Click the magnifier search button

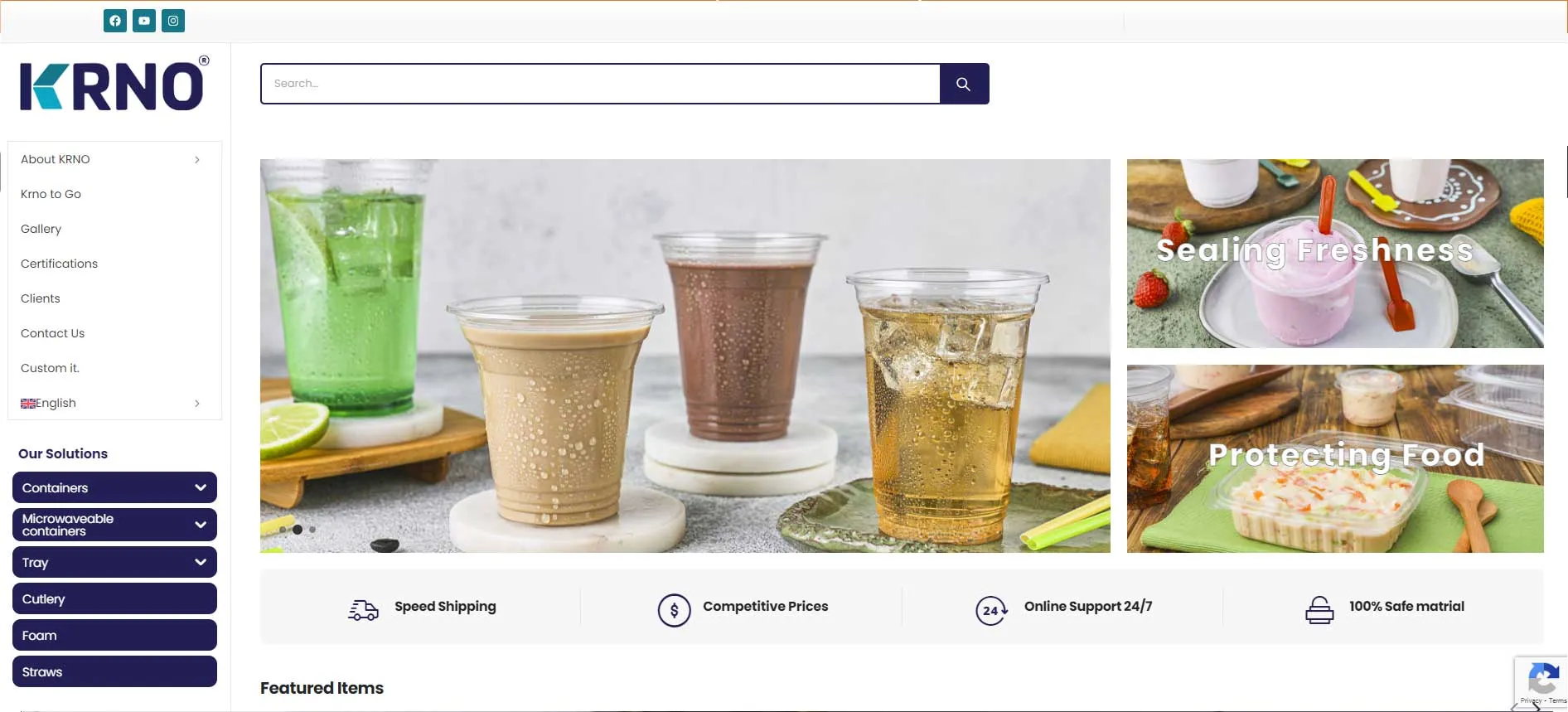[964, 84]
